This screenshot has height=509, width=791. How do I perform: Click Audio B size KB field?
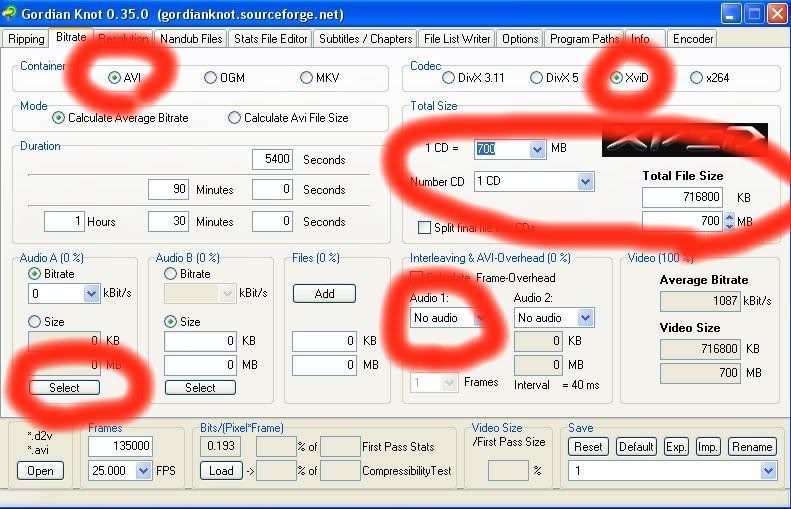200,341
